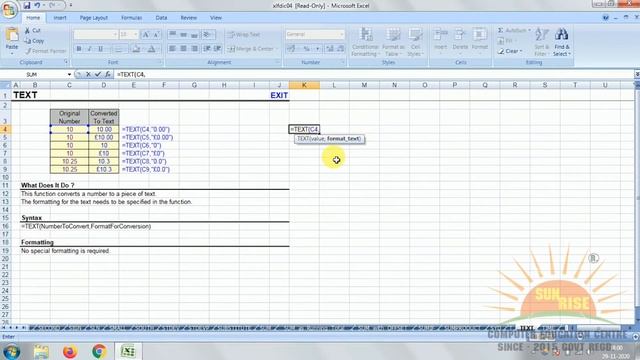Click the Increase Indent icon

point(218,49)
